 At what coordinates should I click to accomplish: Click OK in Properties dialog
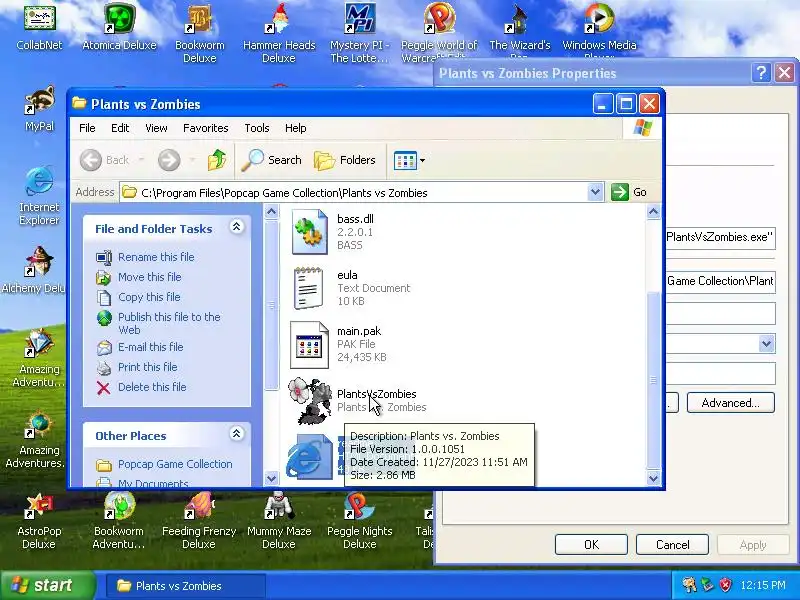[591, 544]
